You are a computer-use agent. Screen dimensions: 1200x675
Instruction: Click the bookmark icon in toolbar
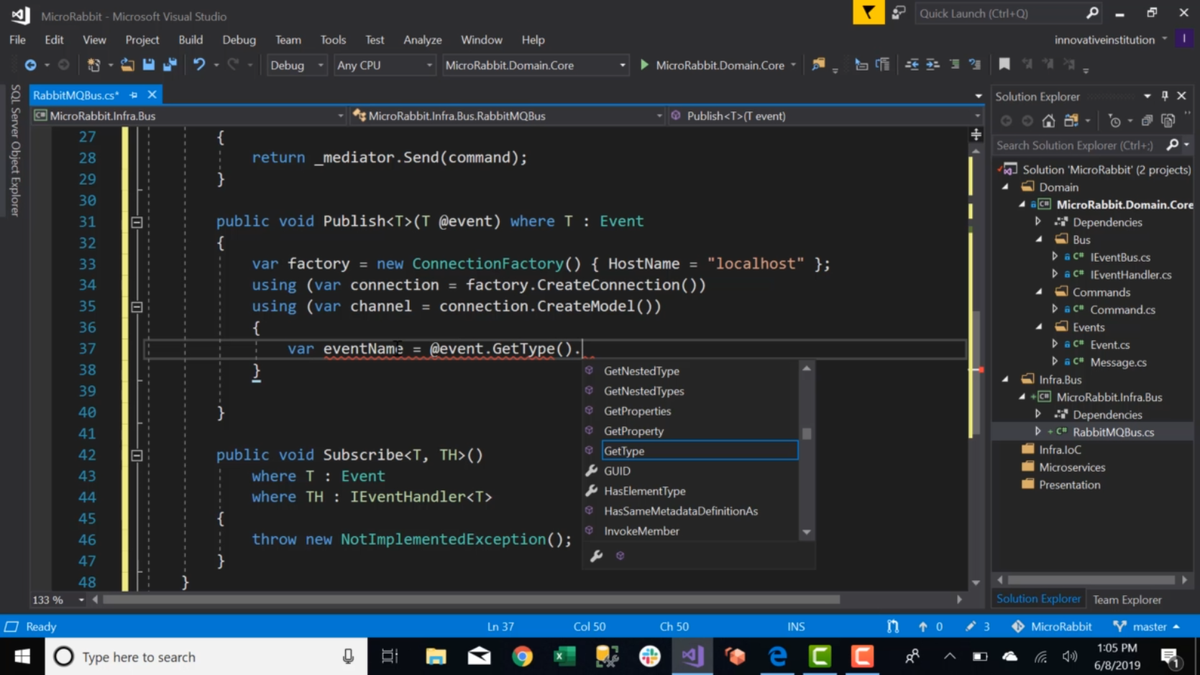1004,65
